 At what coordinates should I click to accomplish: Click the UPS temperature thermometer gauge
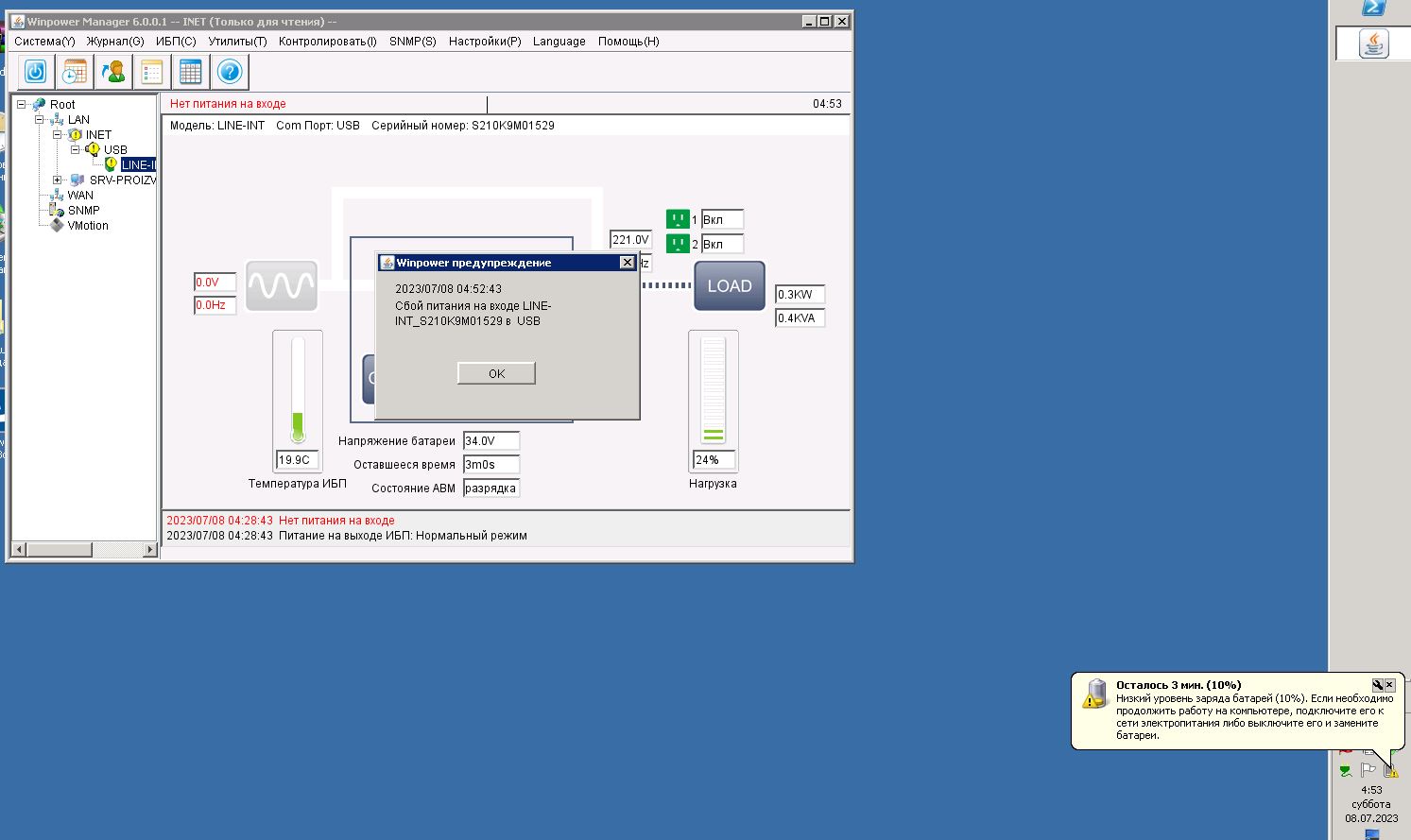click(x=298, y=389)
